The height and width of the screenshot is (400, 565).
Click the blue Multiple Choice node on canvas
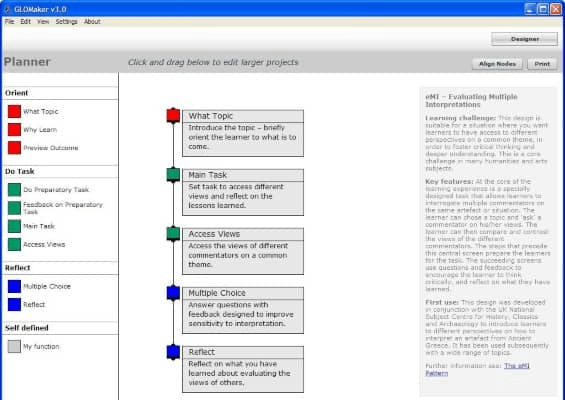pos(173,293)
